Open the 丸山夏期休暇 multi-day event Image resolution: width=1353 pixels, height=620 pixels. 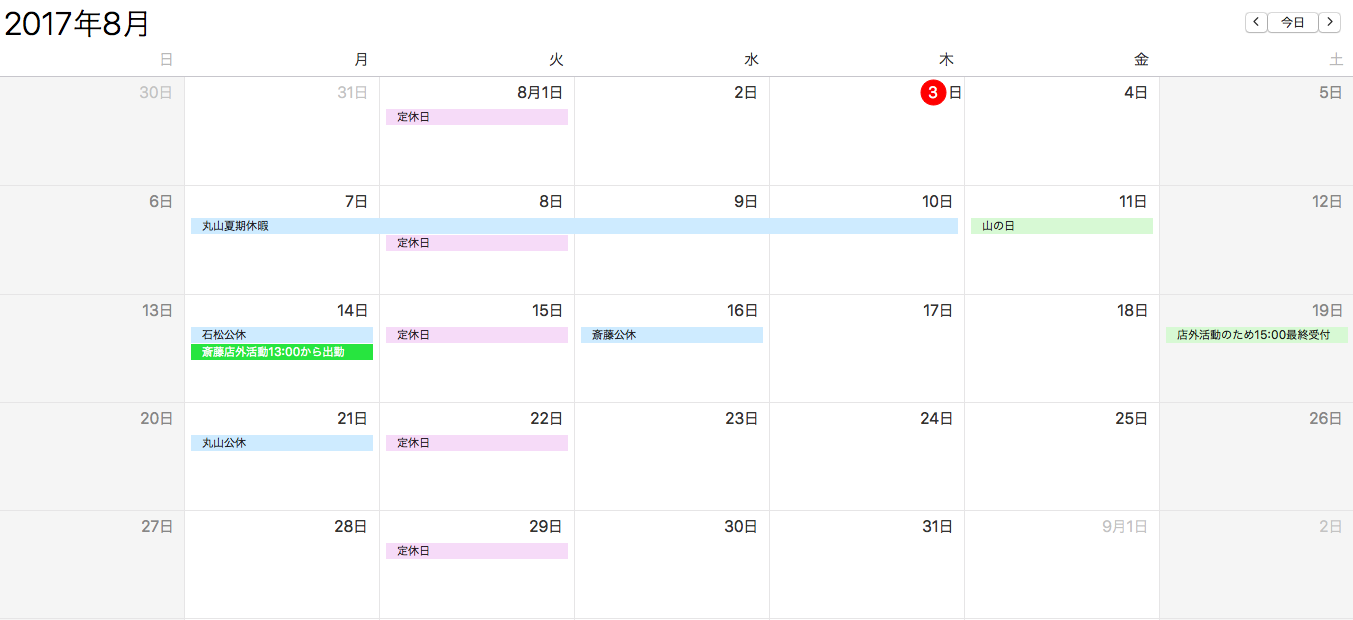574,226
